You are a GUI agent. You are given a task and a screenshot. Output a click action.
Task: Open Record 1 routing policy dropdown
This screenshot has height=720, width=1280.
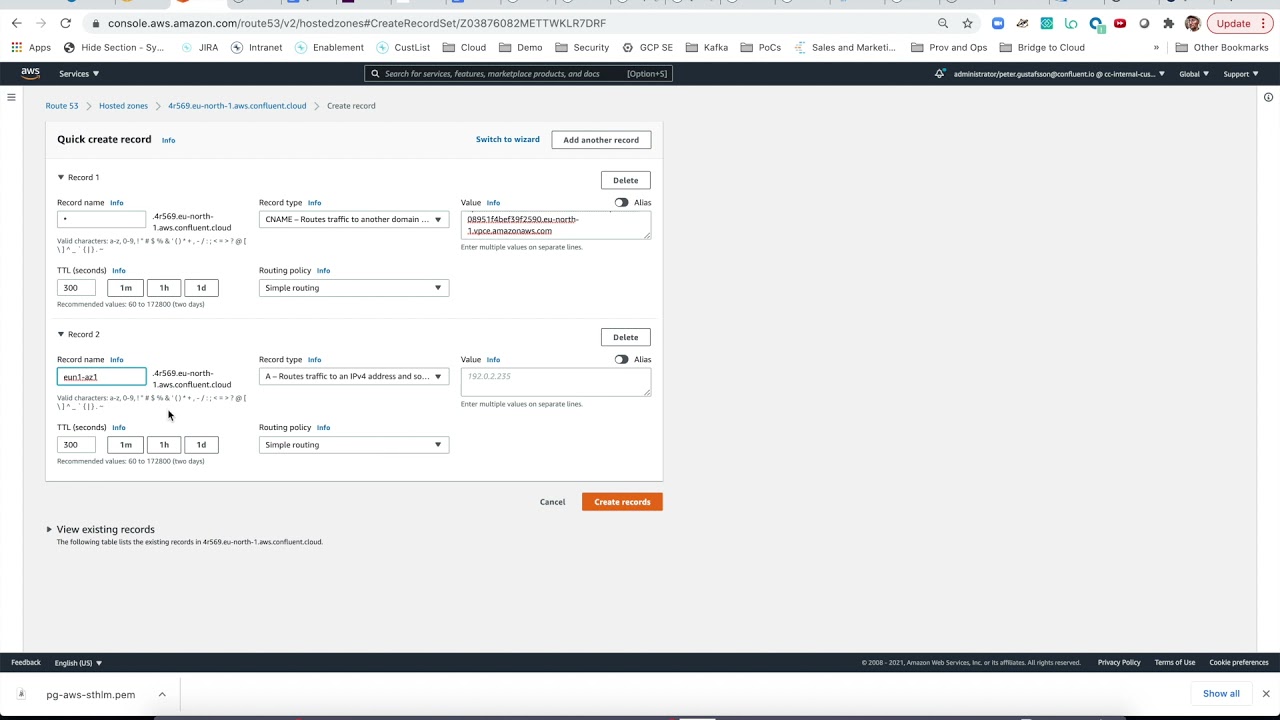[x=354, y=288]
